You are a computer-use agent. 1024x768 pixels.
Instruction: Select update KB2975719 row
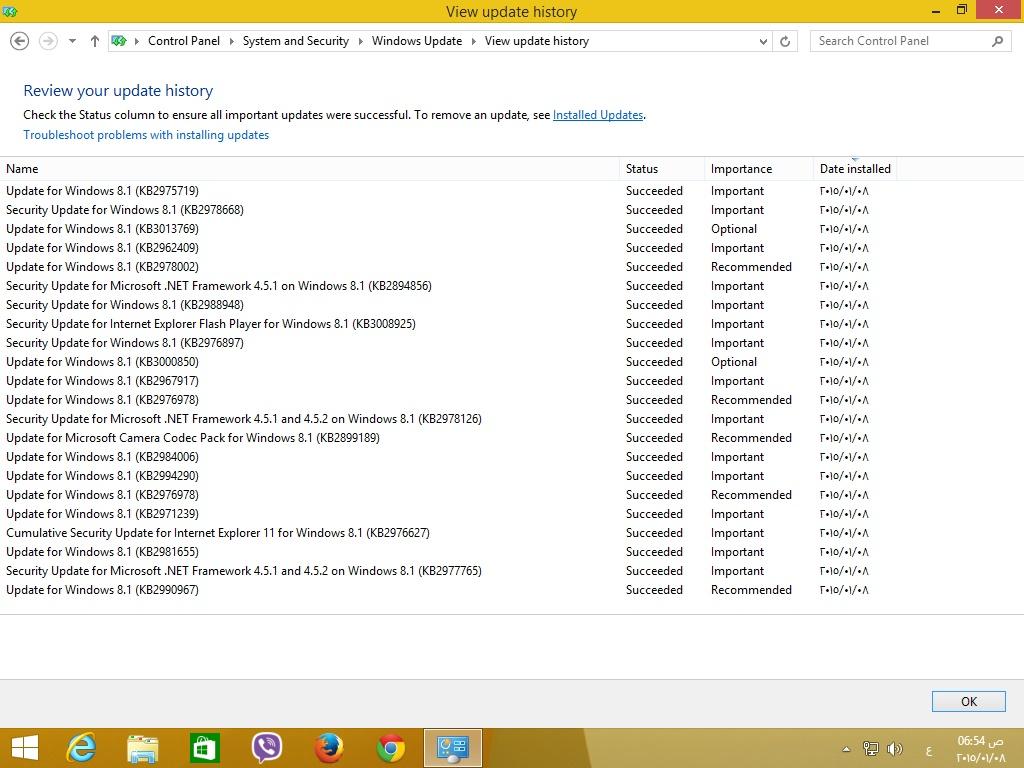(x=448, y=191)
